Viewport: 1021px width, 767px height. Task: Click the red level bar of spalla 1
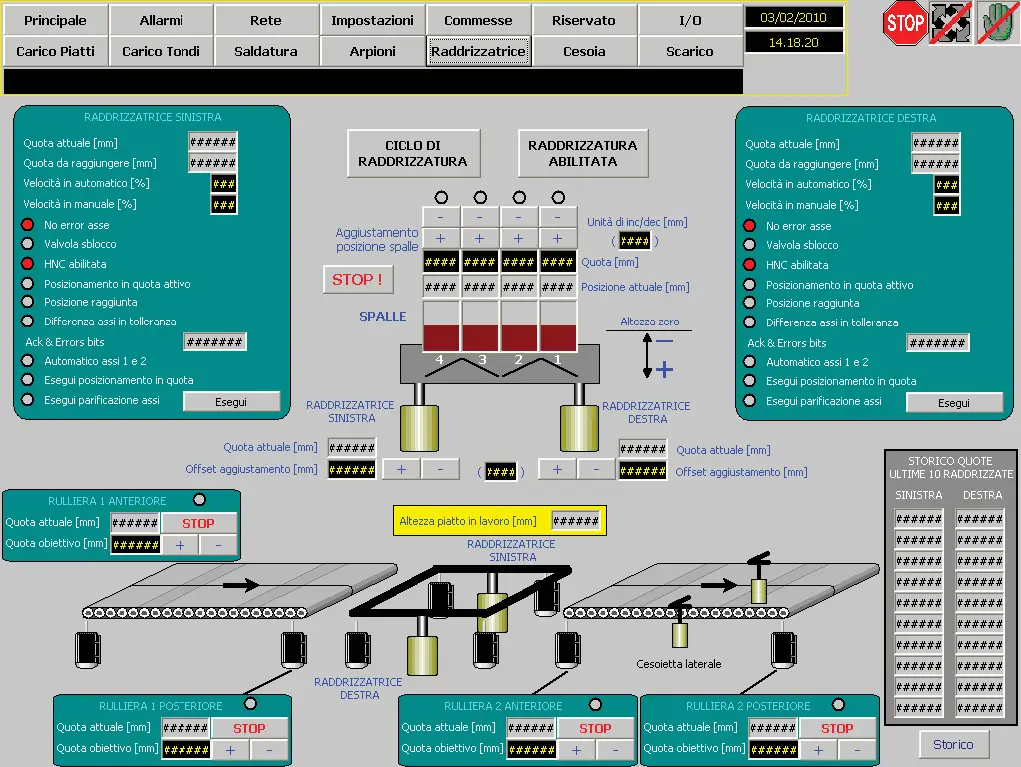[558, 336]
